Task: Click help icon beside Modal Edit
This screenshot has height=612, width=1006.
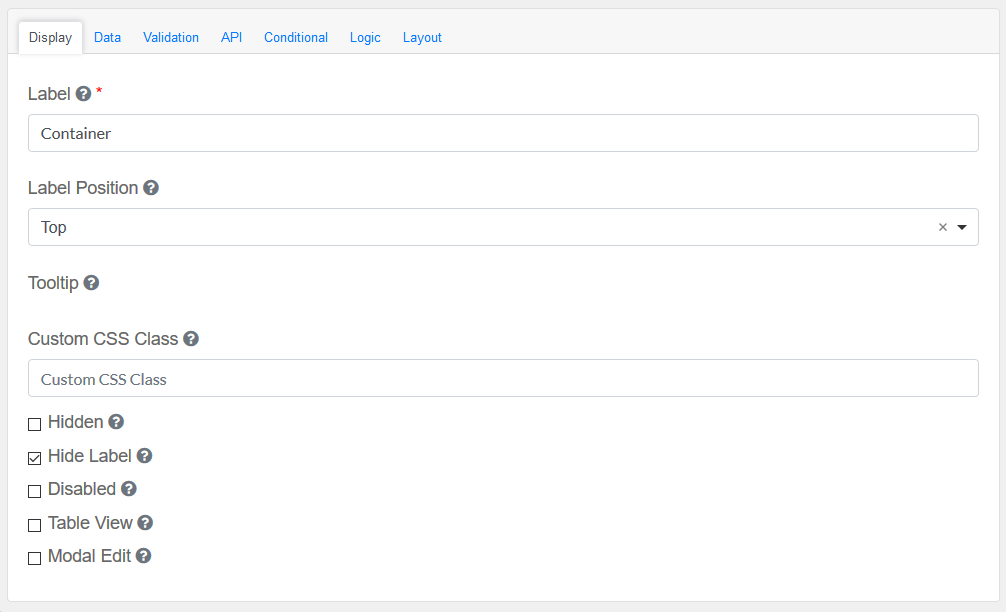Action: tap(143, 556)
